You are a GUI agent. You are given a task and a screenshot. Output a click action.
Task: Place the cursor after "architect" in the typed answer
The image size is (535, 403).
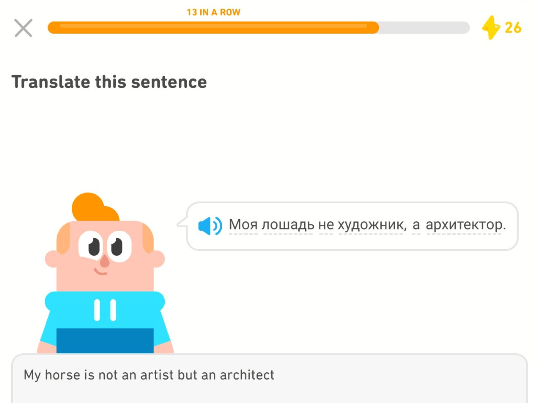(x=275, y=375)
